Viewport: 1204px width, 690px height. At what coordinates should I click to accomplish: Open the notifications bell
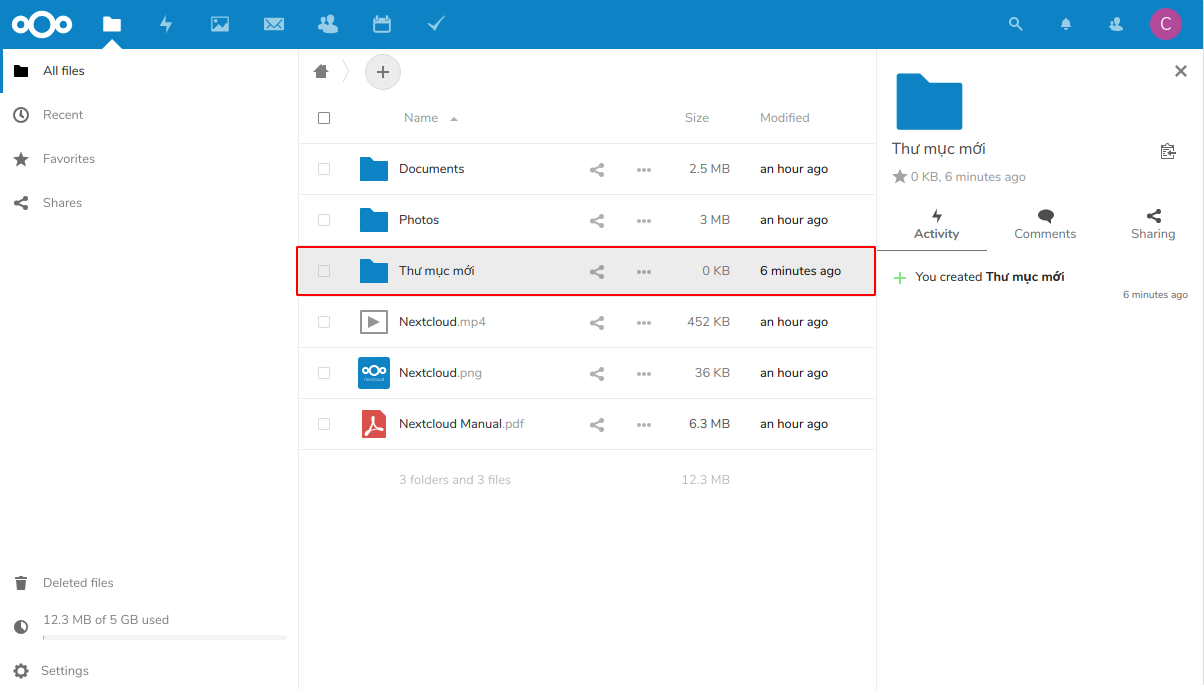pyautogui.click(x=1066, y=24)
